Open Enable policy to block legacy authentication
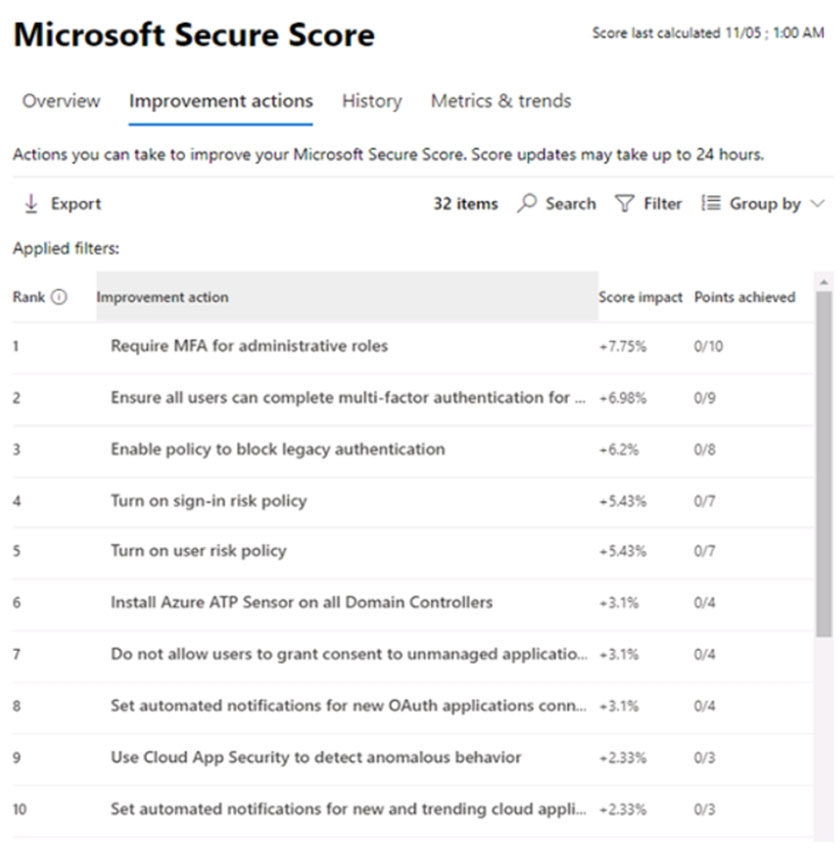This screenshot has height=860, width=840. (277, 449)
